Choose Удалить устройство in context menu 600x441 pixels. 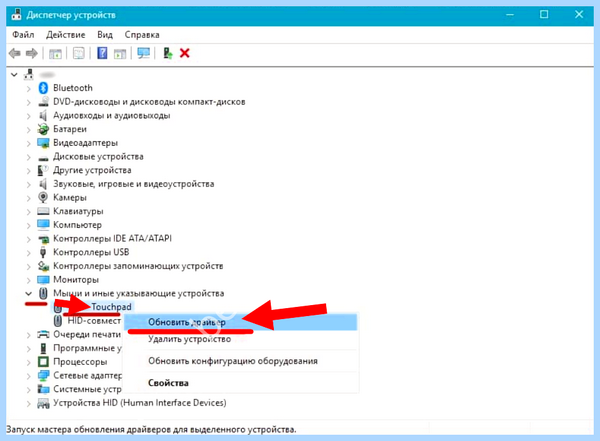(x=240, y=339)
